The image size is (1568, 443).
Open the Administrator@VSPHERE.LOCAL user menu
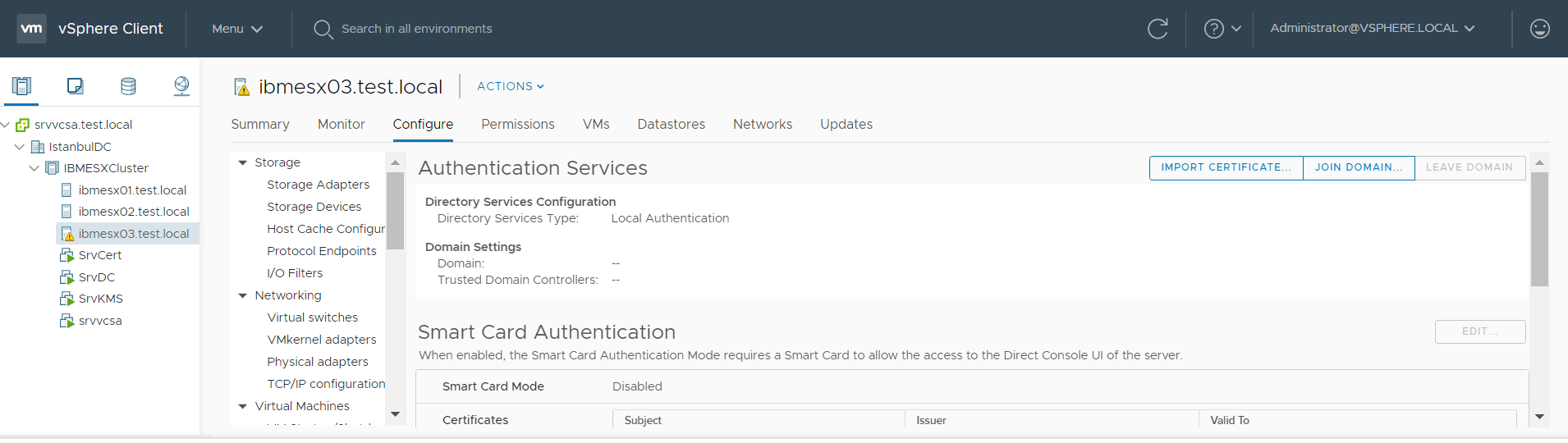click(x=1373, y=28)
